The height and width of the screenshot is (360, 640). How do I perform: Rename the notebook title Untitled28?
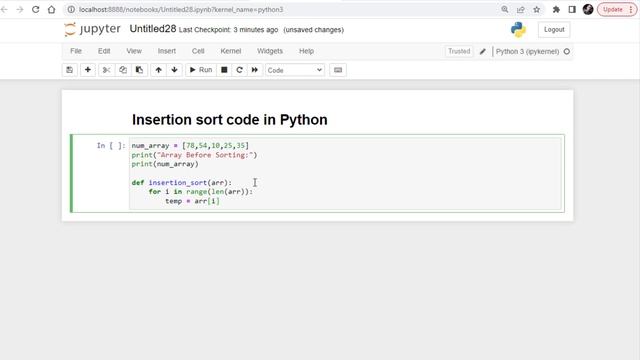point(153,29)
